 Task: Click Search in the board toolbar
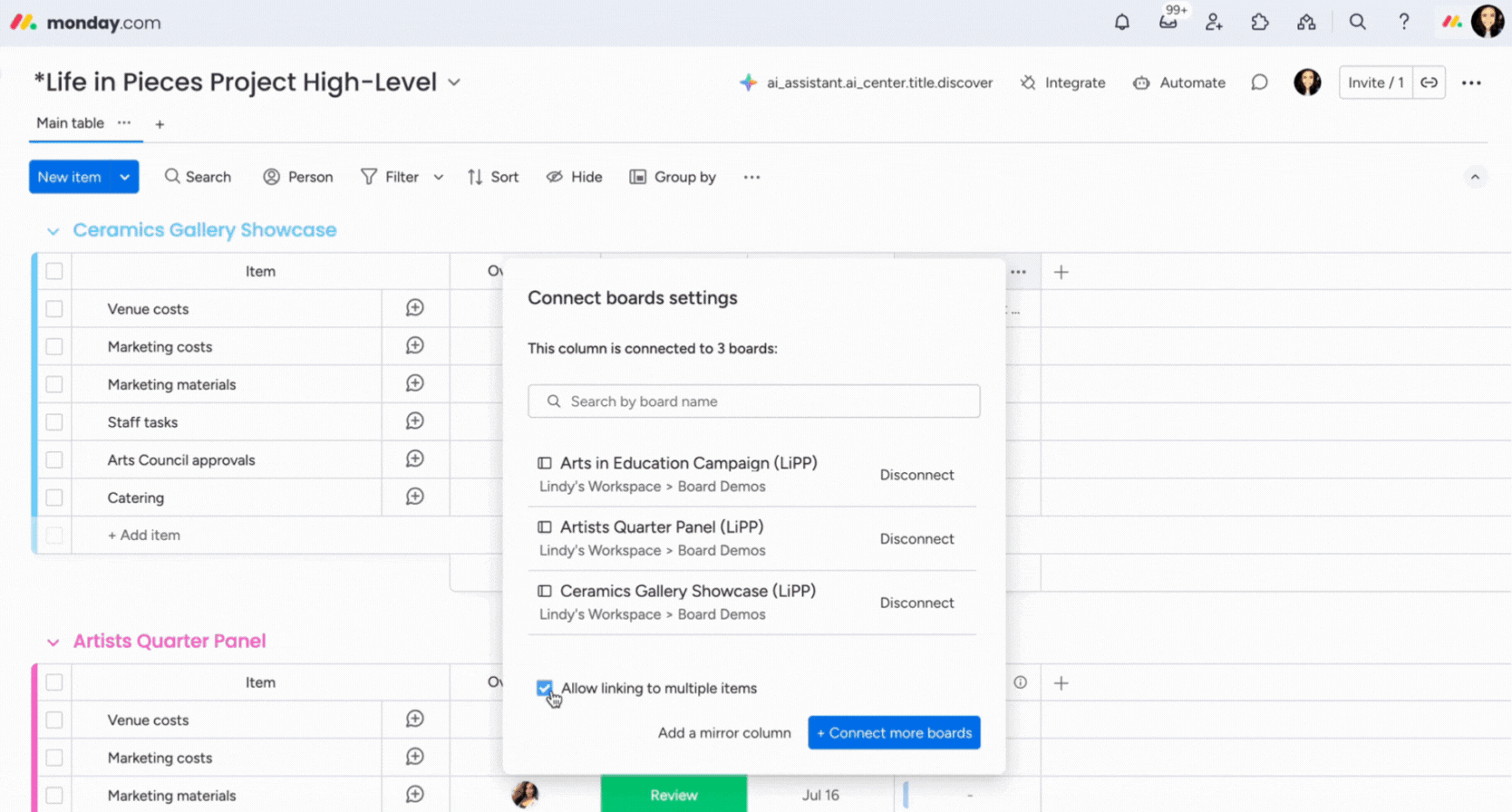[198, 177]
